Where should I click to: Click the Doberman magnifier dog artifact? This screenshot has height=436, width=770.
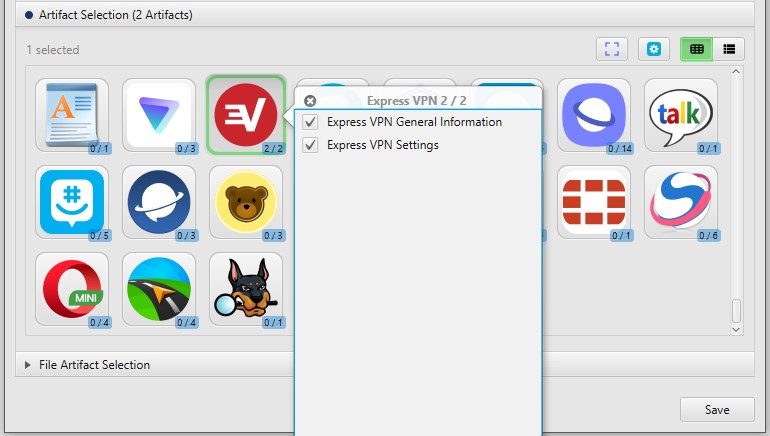click(245, 288)
